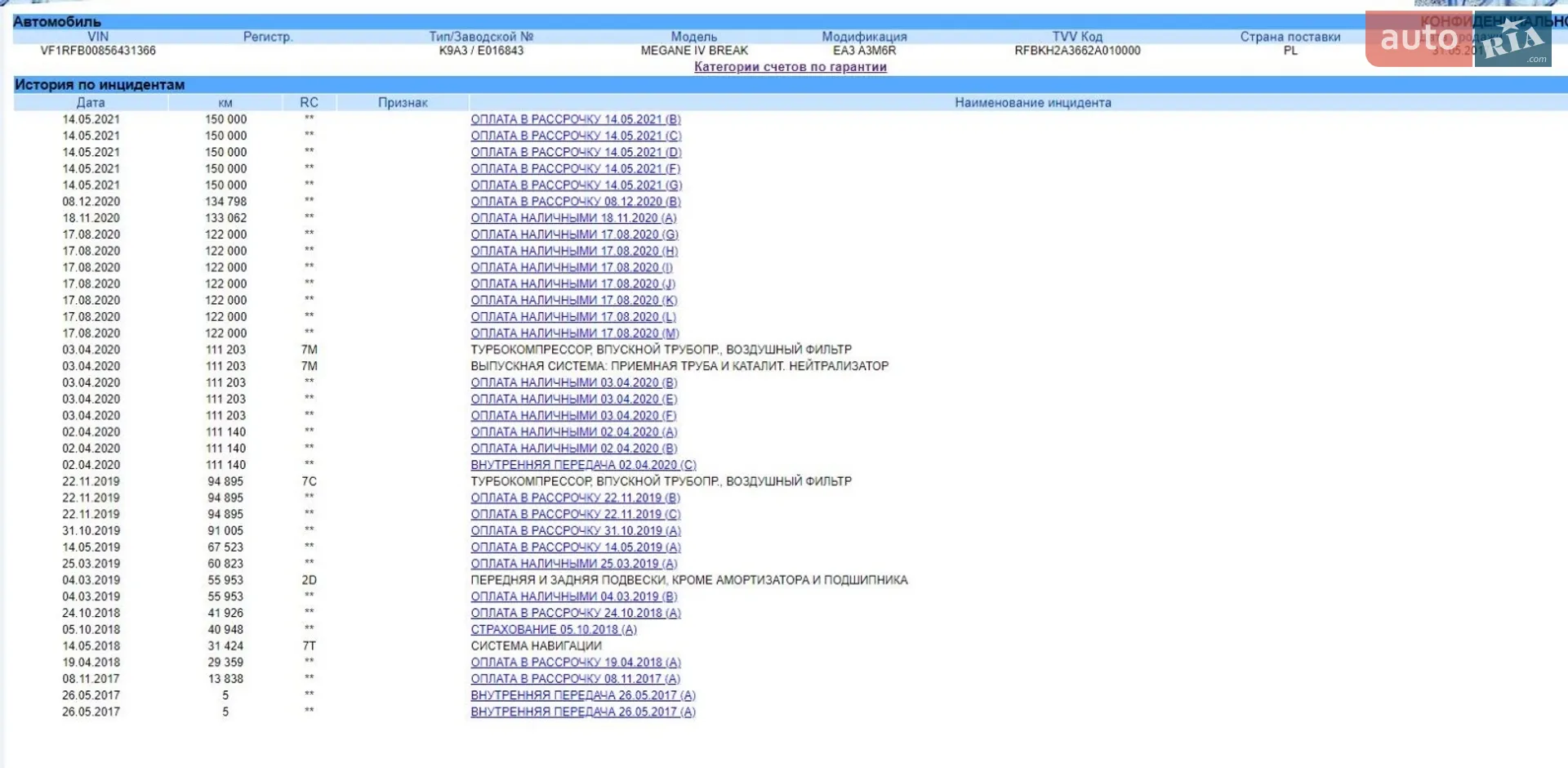Image resolution: width=1568 pixels, height=768 pixels.
Task: Select the VIN value VF1RFB00856431366
Action: 98,51
